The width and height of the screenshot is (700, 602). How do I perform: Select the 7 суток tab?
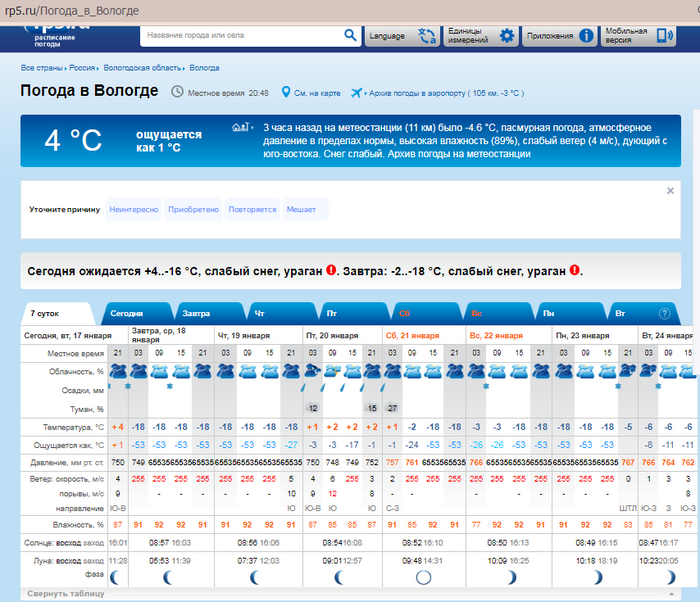(56, 314)
